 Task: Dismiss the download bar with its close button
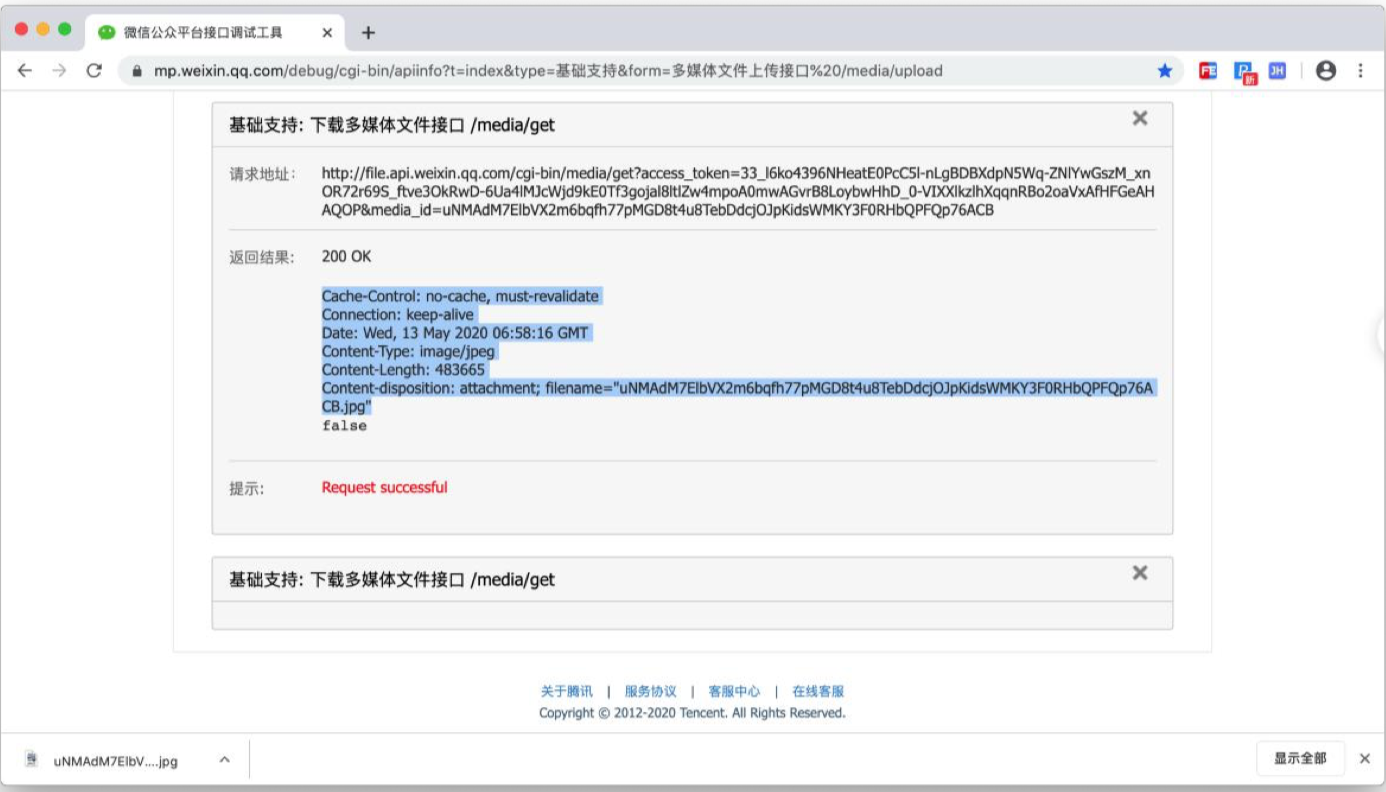point(1363,759)
